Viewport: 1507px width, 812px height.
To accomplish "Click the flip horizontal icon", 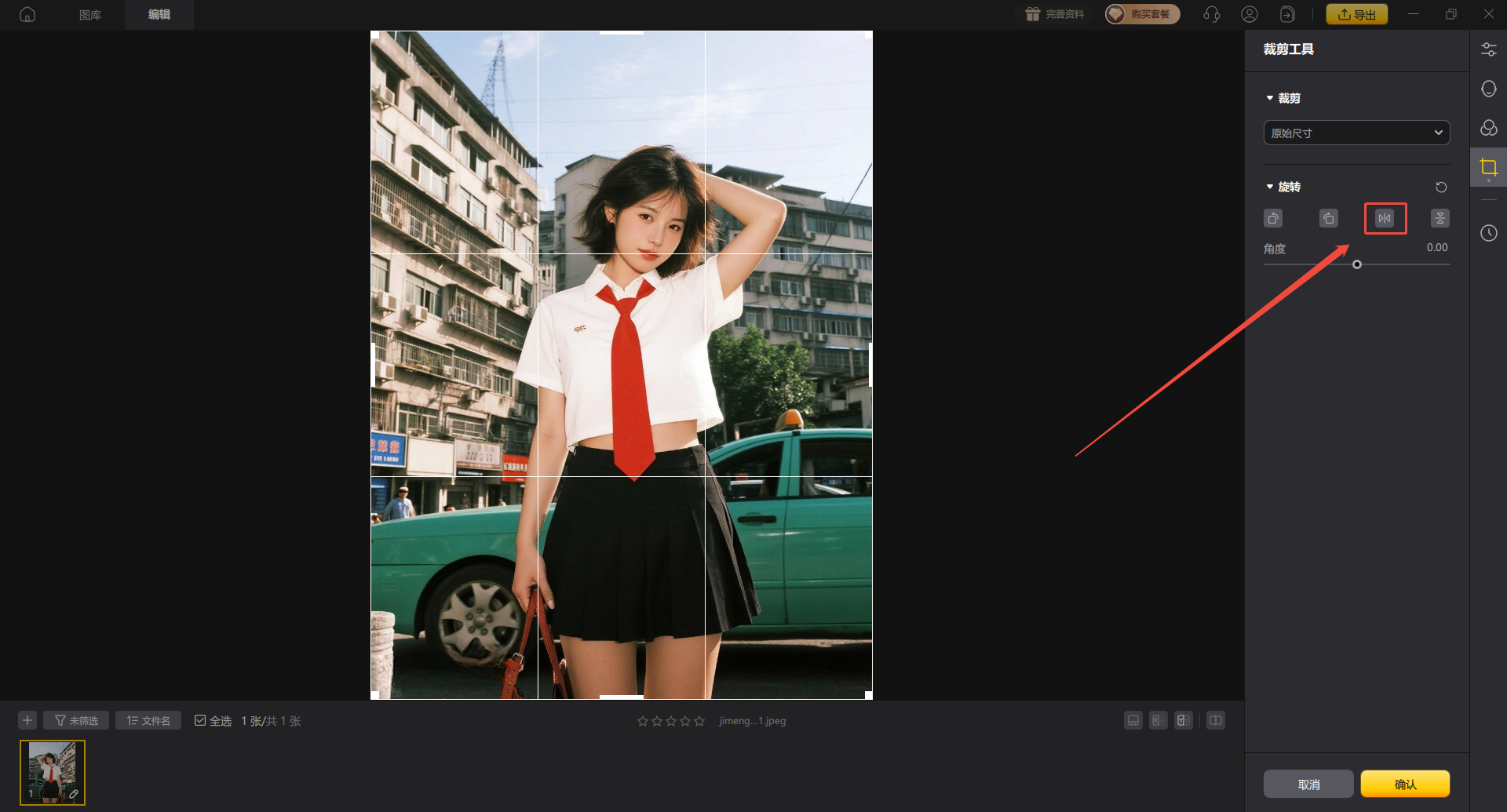I will coord(1385,218).
